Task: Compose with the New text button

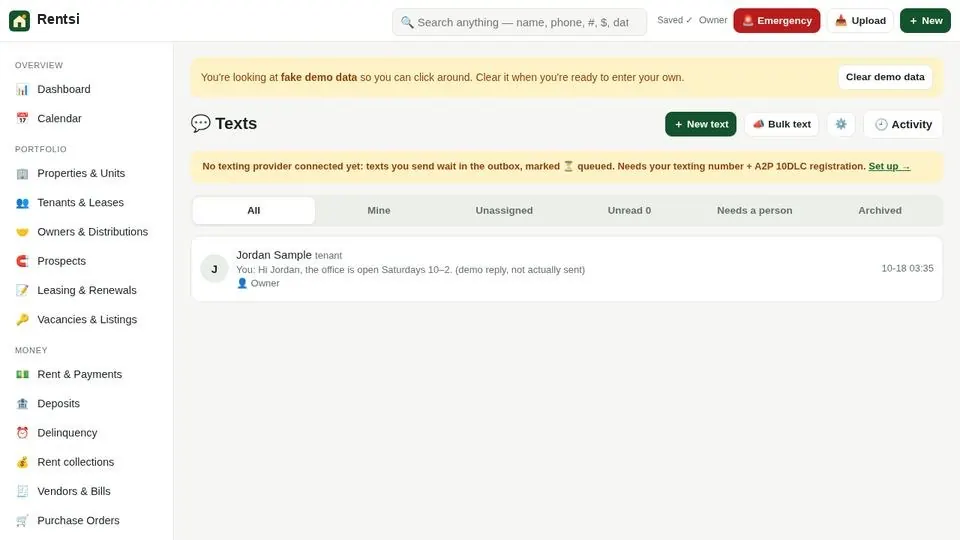Action: click(700, 124)
